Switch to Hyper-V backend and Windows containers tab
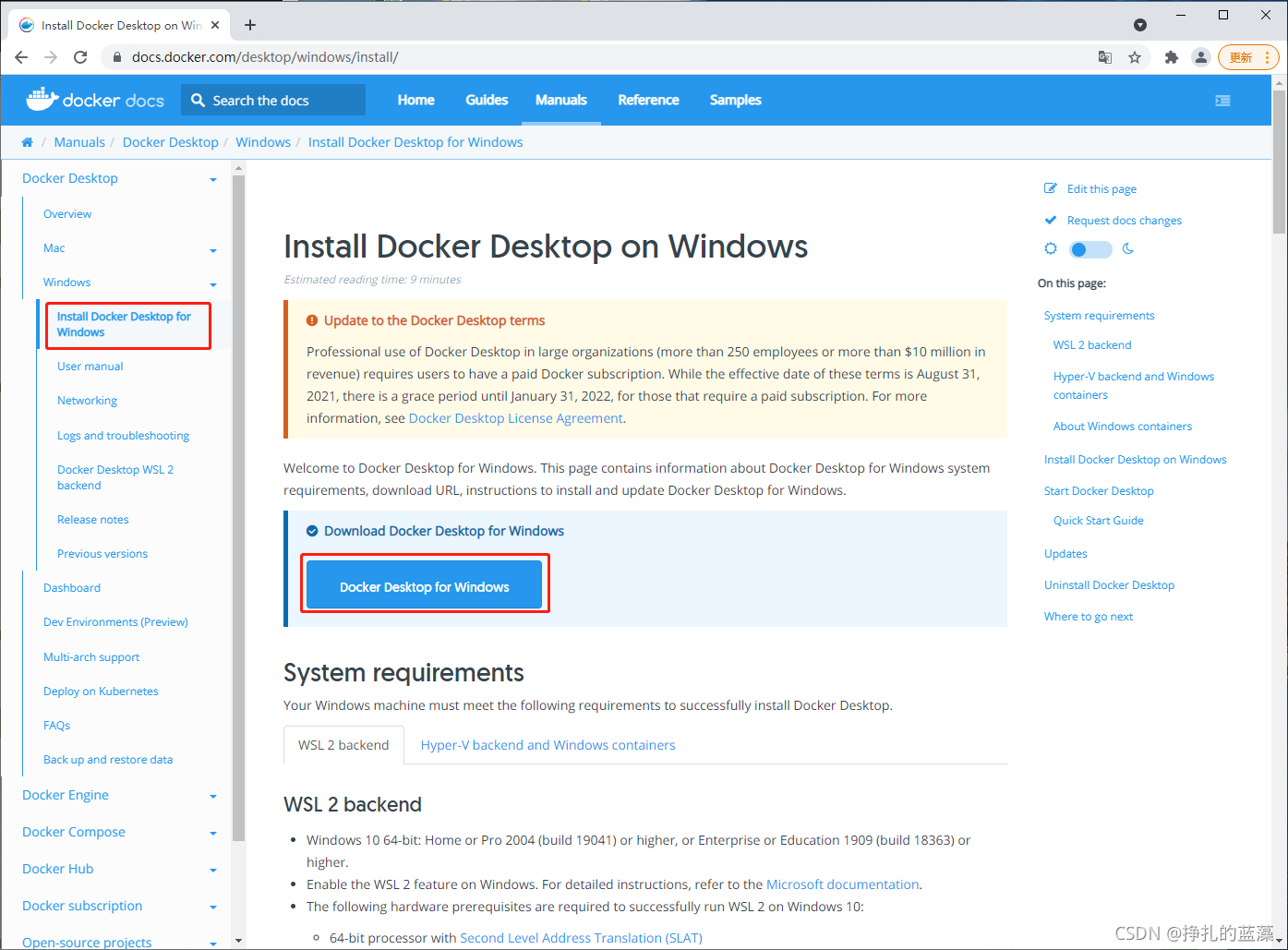Image resolution: width=1288 pixels, height=950 pixels. [548, 745]
